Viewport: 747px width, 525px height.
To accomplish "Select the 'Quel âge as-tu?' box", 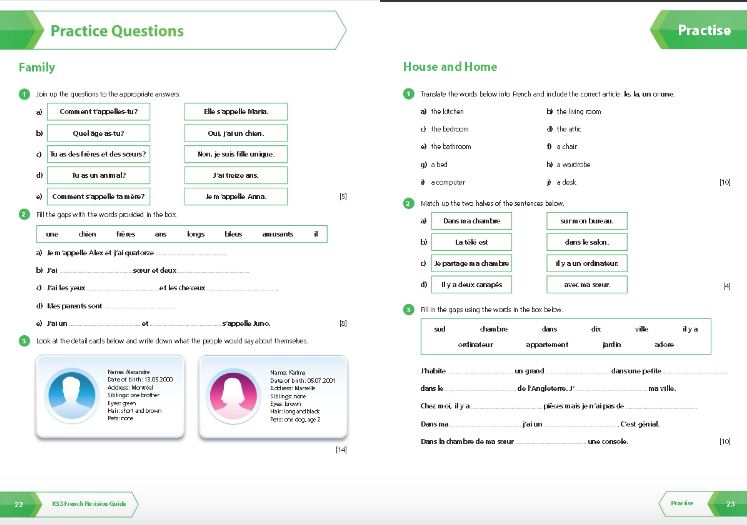I will [x=99, y=133].
